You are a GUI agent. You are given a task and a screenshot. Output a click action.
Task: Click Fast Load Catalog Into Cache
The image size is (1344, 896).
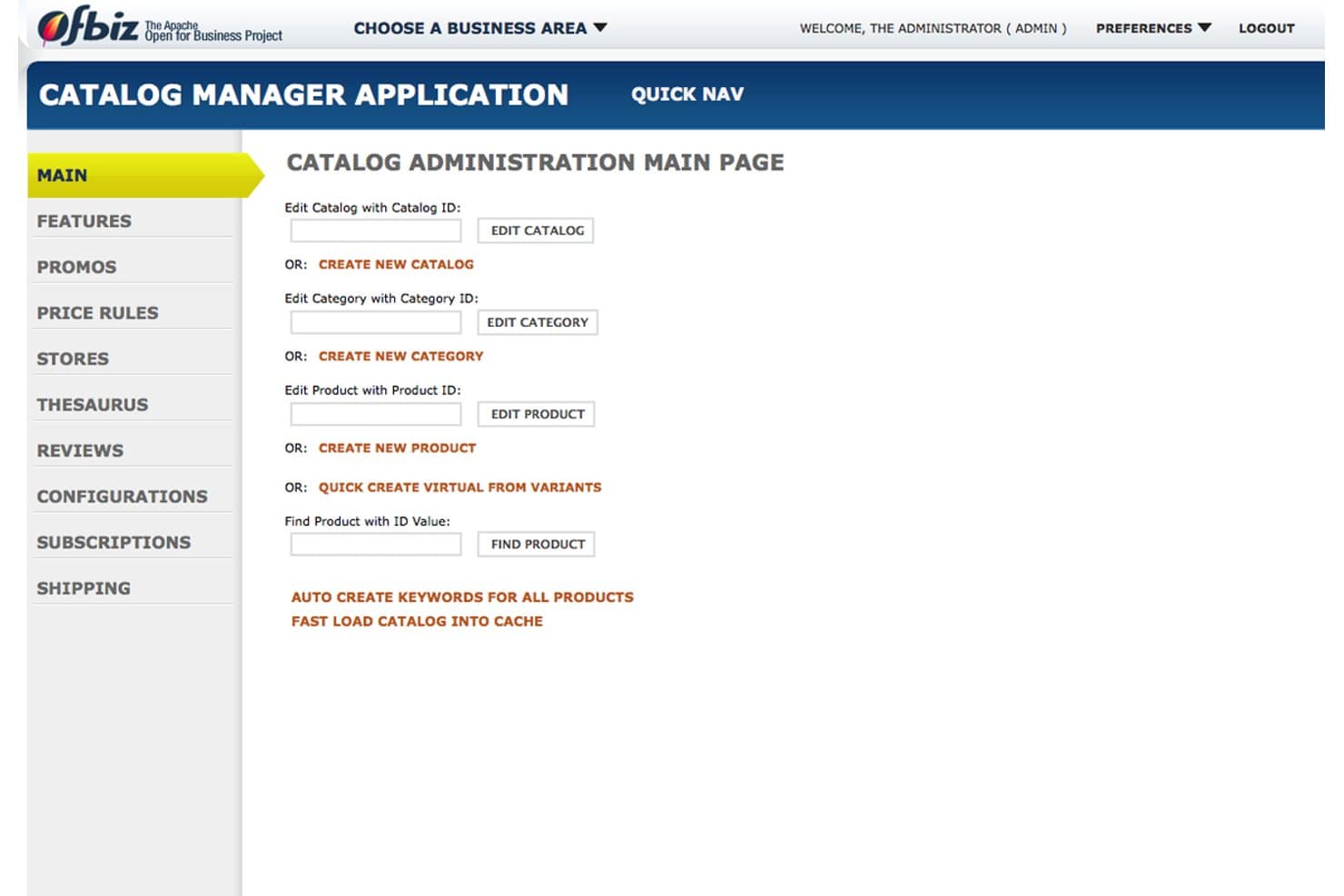417,621
